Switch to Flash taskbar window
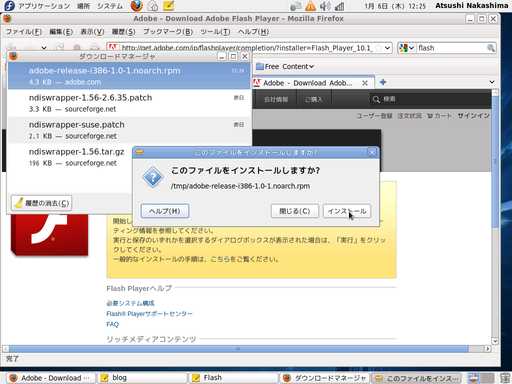The width and height of the screenshot is (512, 384). coord(233,378)
